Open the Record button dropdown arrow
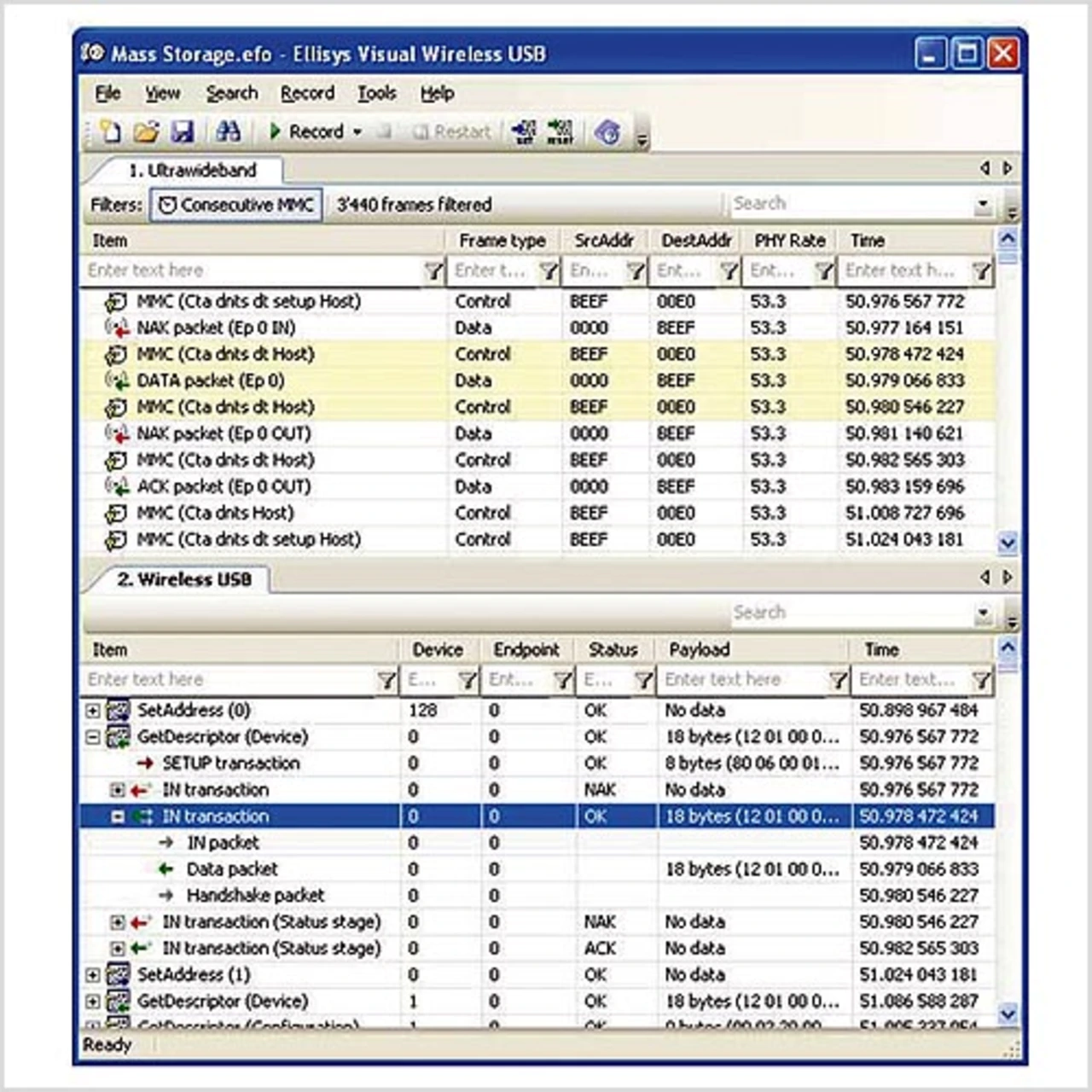 coord(357,132)
